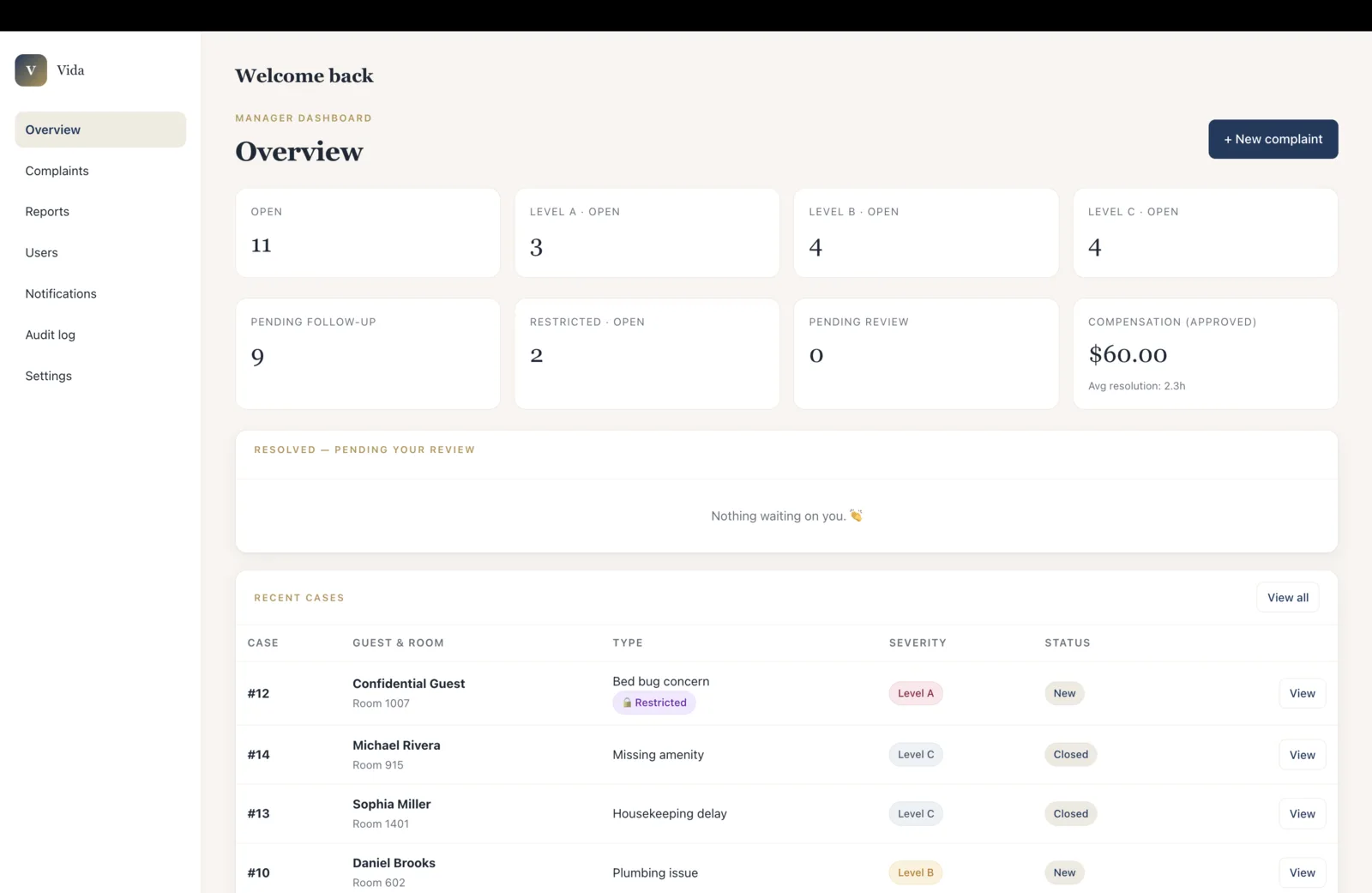Click the Recent Cases heading
The image size is (1372, 893).
click(x=299, y=598)
